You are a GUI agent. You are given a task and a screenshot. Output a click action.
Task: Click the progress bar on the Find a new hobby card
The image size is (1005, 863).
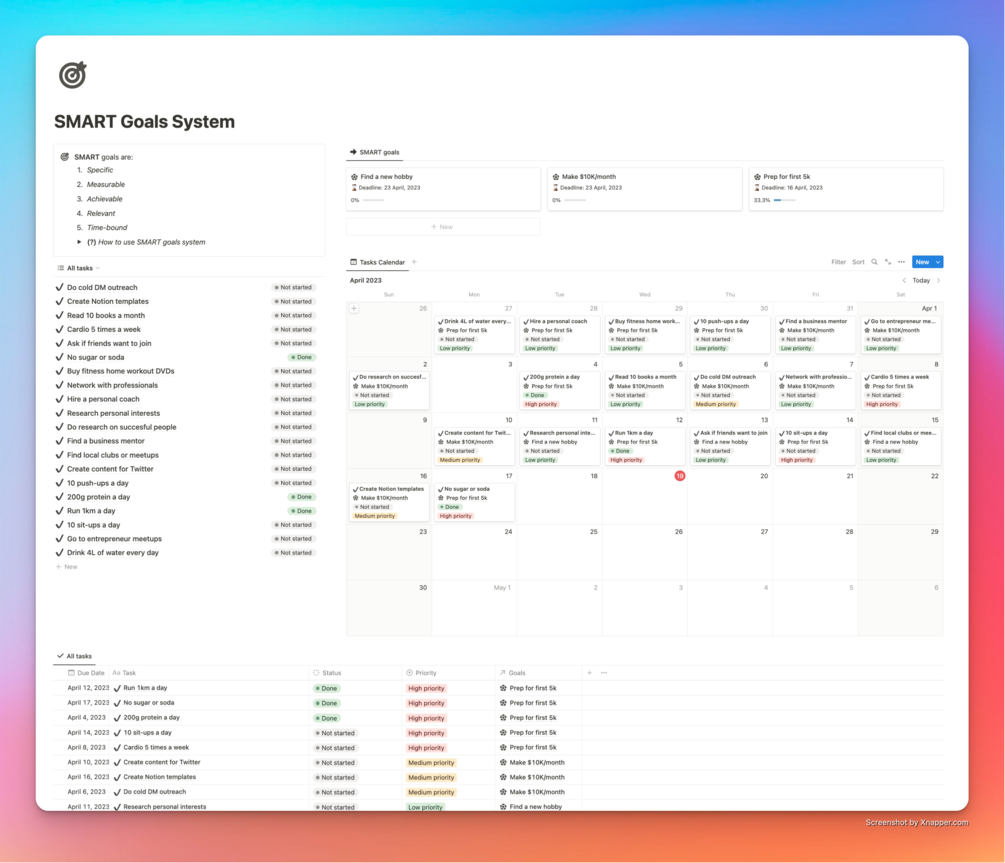pyautogui.click(x=374, y=200)
